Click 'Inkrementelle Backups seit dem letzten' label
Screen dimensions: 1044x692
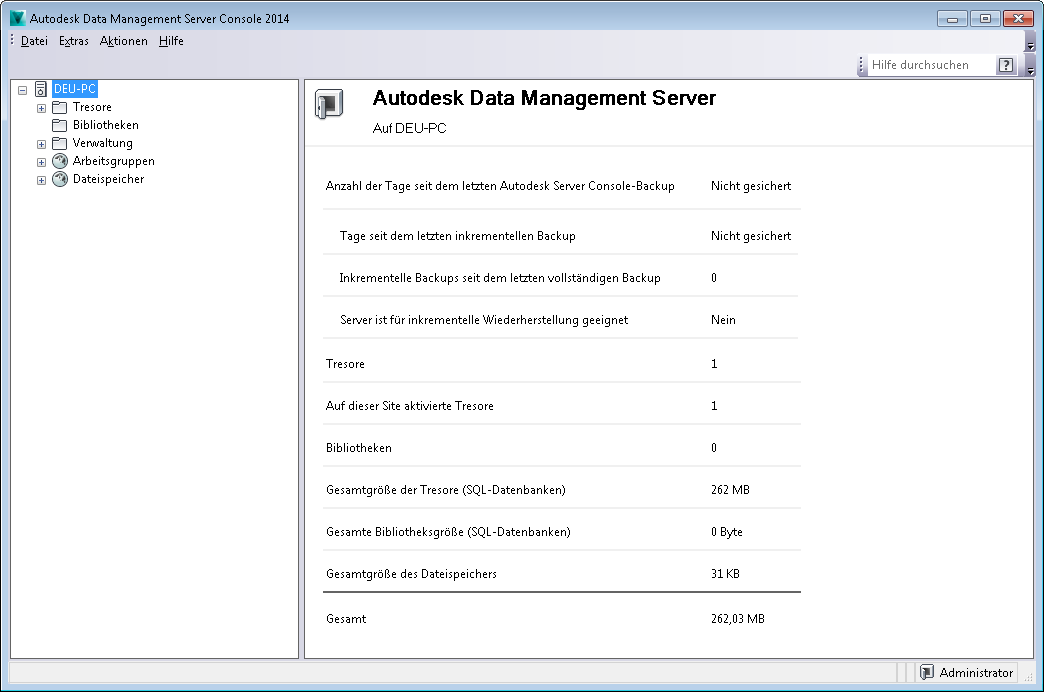(x=499, y=278)
